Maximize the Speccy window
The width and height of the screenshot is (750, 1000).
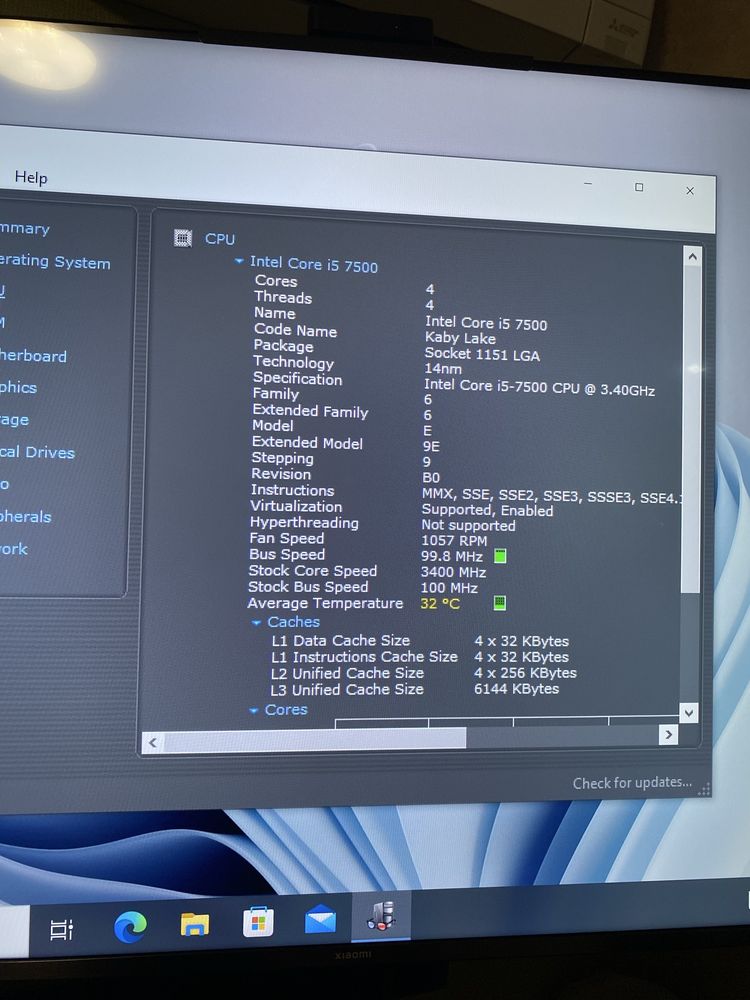[639, 187]
